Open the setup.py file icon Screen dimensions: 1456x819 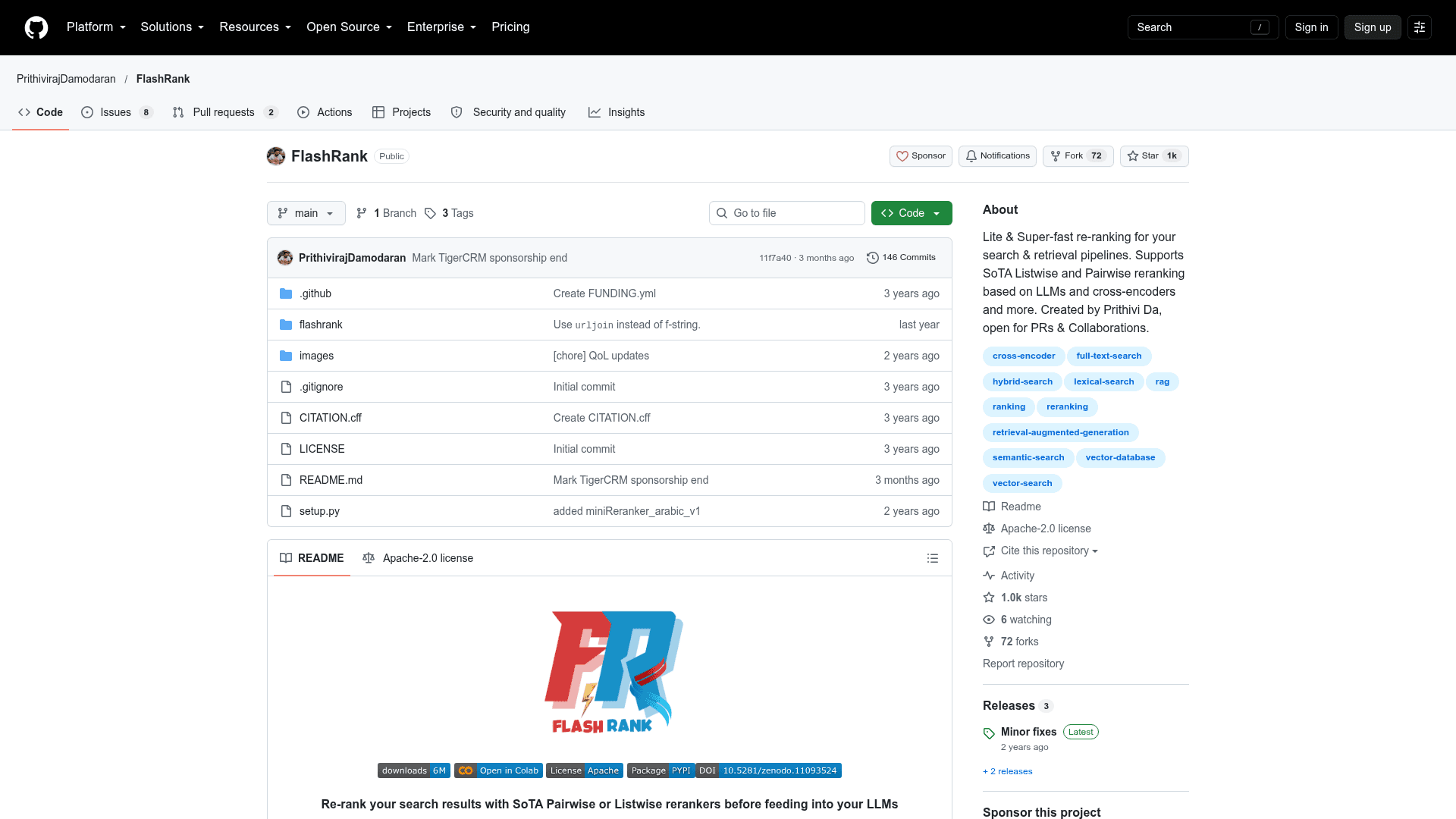286,511
